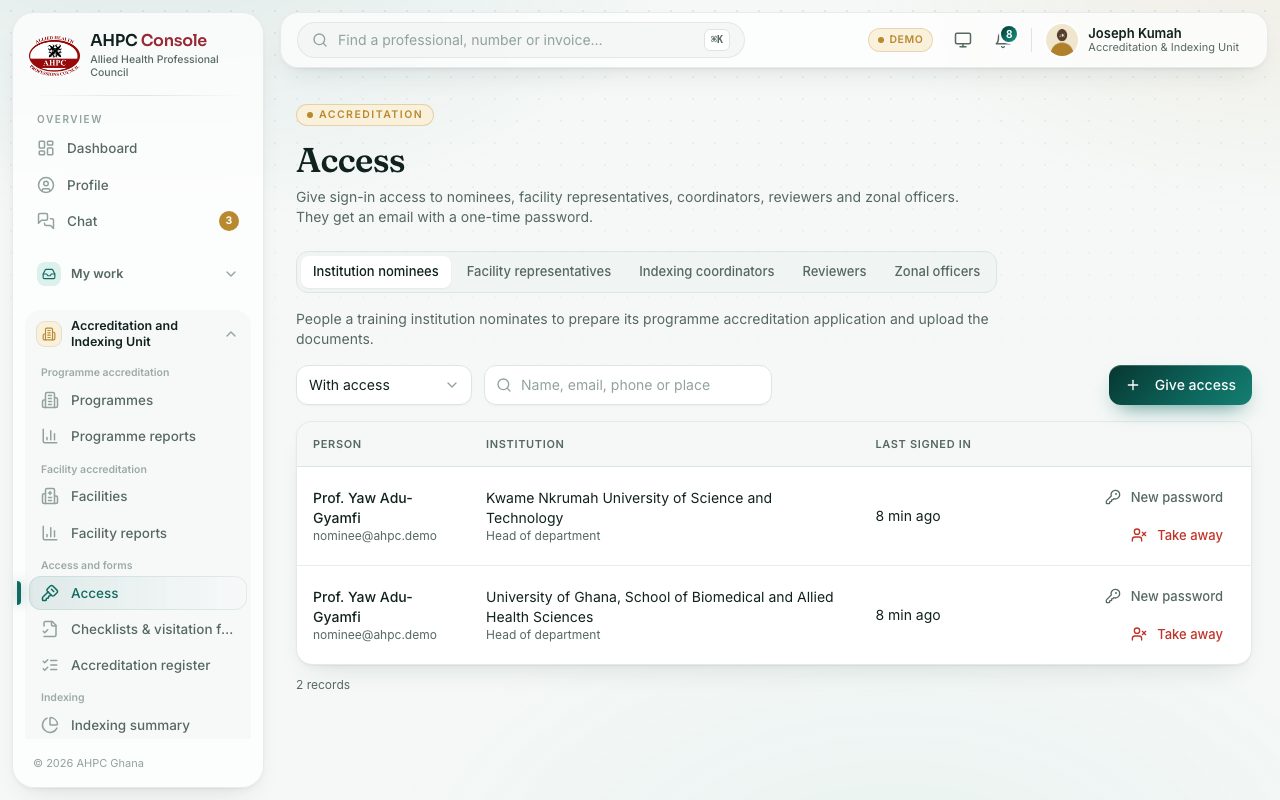Switch to Facility representatives tab
Image resolution: width=1280 pixels, height=800 pixels.
click(x=539, y=271)
